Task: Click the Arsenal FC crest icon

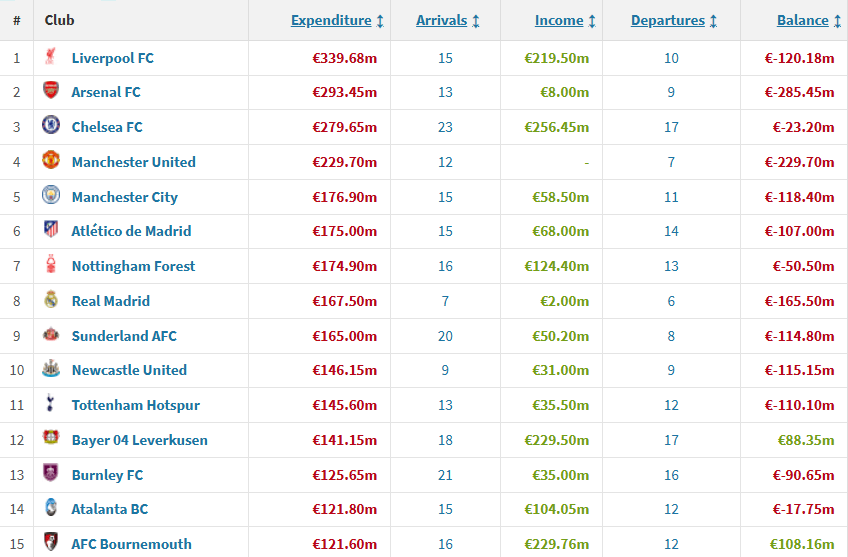Action: pyautogui.click(x=51, y=92)
